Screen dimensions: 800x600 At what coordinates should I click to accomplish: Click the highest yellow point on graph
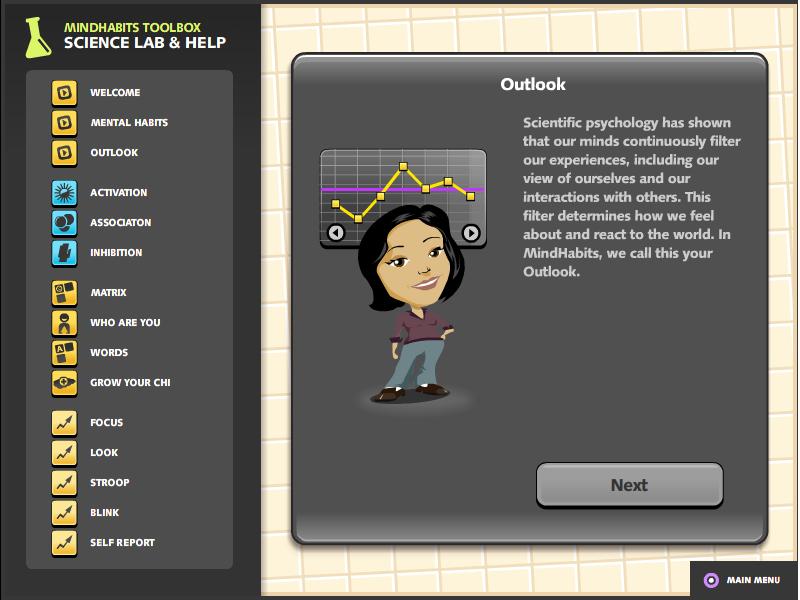pyautogui.click(x=404, y=166)
